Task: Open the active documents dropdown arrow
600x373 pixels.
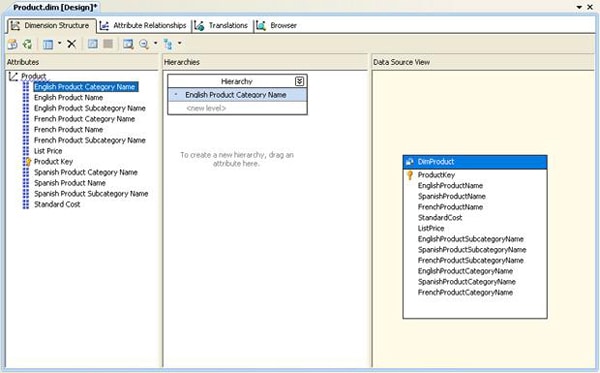Action: [x=579, y=7]
